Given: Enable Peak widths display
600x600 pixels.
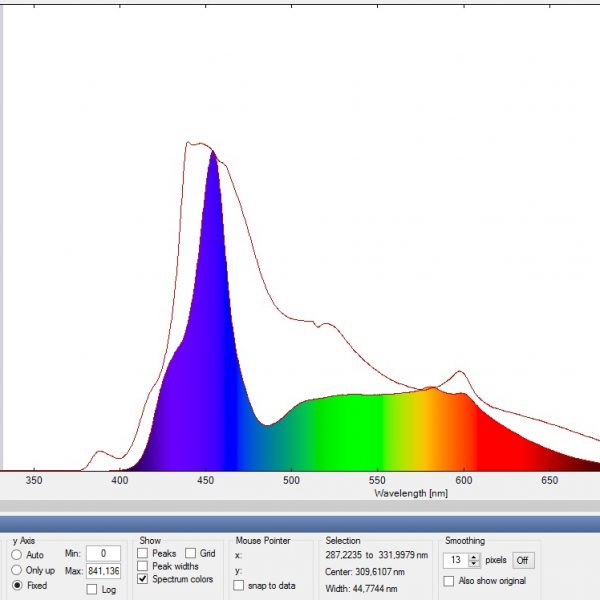Looking at the screenshot, I should point(142,566).
